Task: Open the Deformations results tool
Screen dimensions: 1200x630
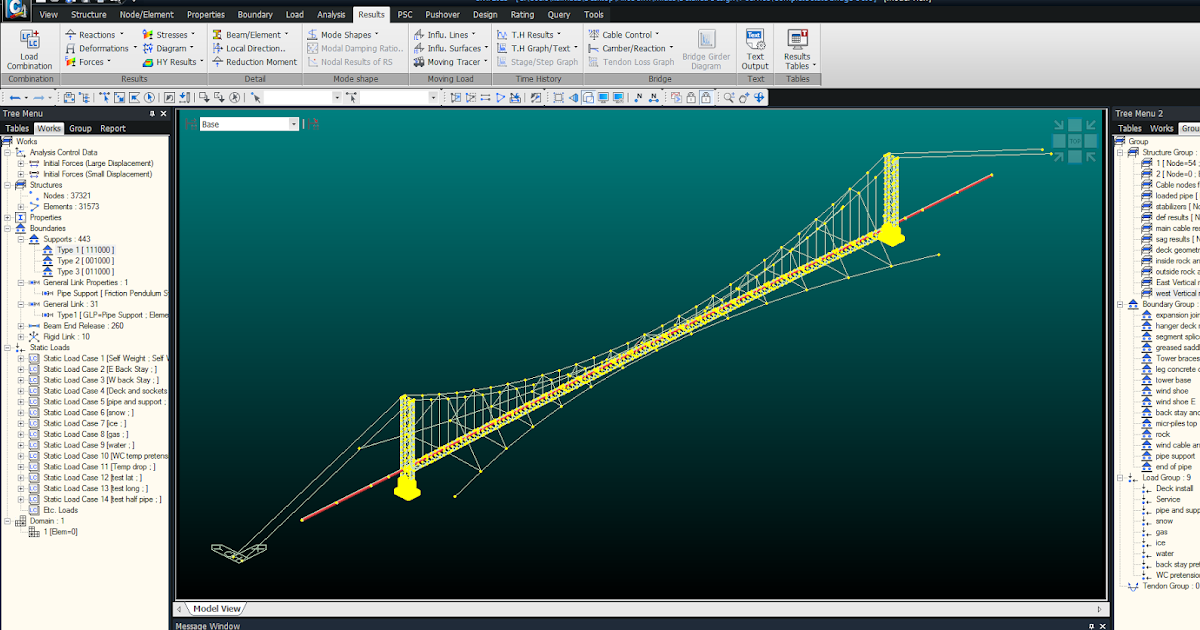Action: click(100, 47)
